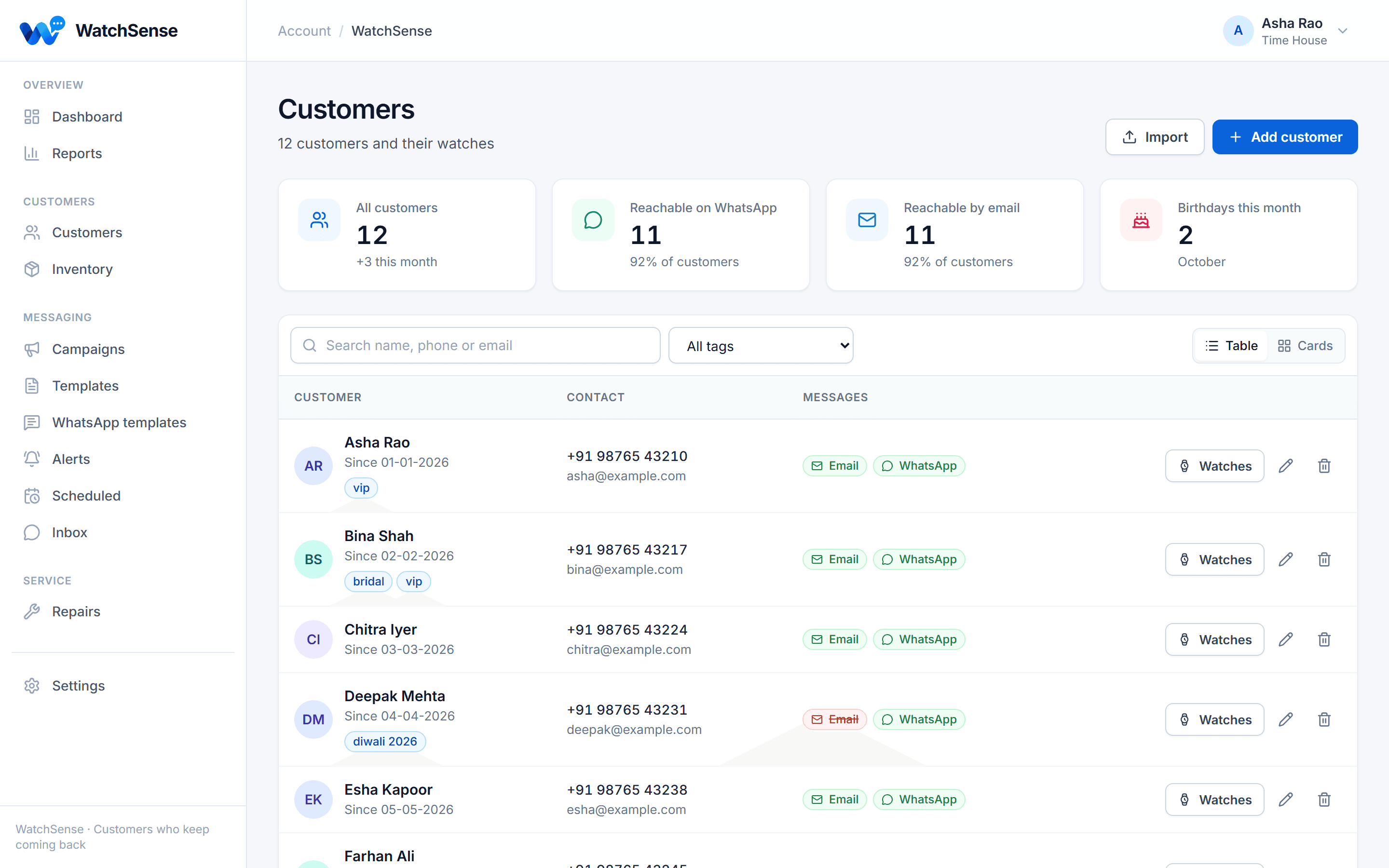Switch to Cards view
This screenshot has height=868, width=1389.
coord(1305,346)
